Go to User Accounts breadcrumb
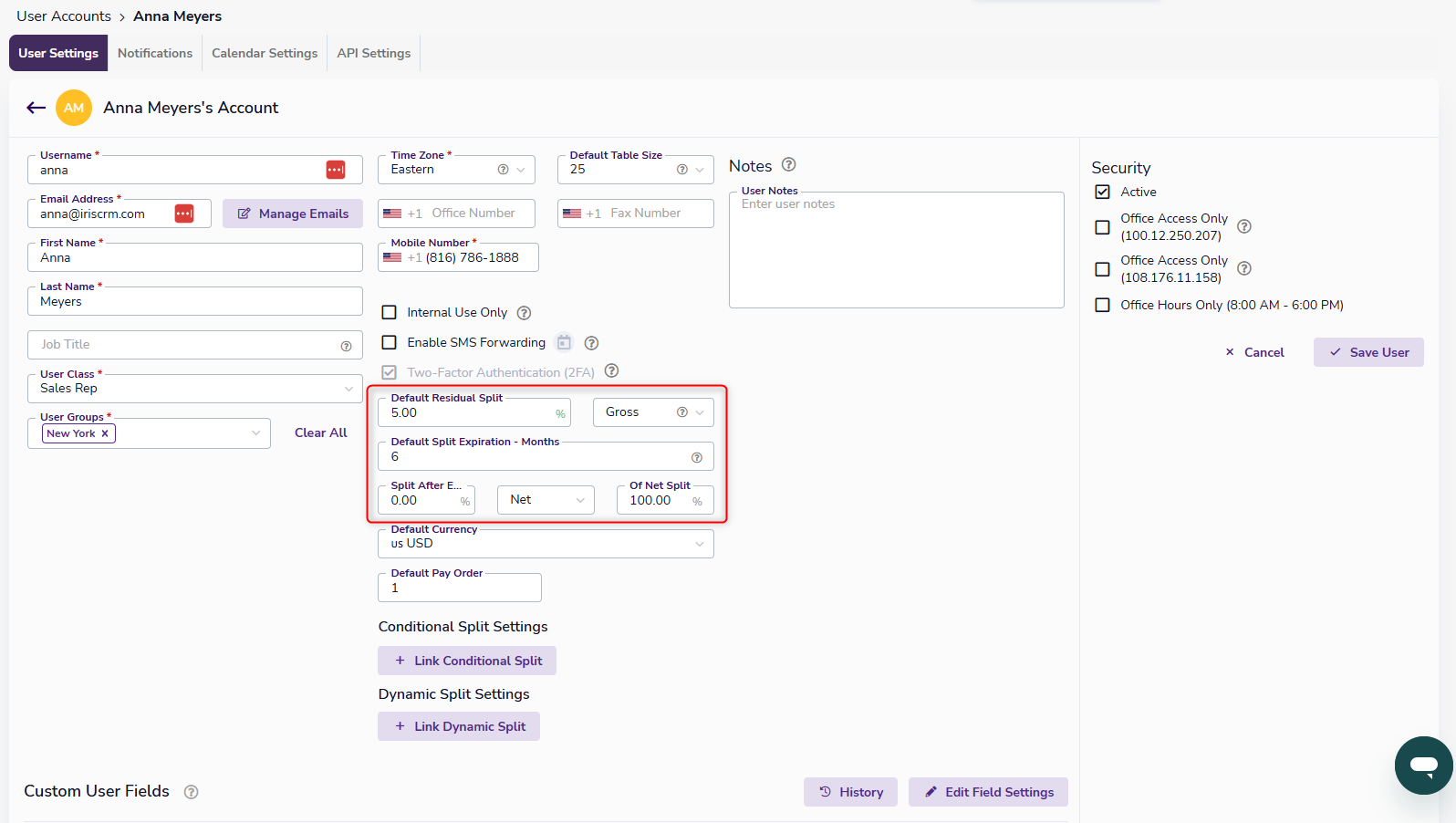The height and width of the screenshot is (823, 1456). coord(64,16)
